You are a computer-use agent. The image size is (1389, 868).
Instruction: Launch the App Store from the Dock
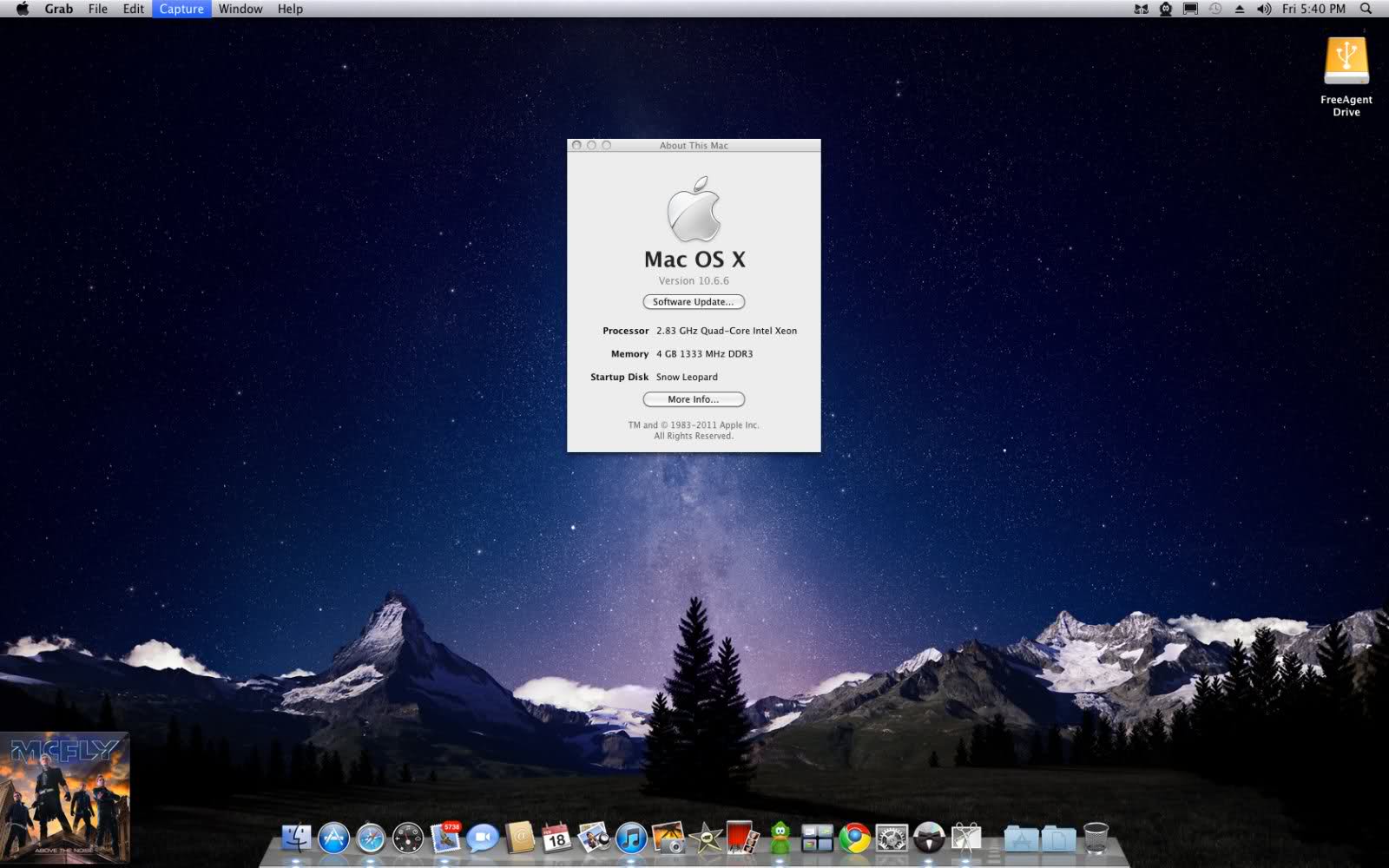pyautogui.click(x=334, y=838)
